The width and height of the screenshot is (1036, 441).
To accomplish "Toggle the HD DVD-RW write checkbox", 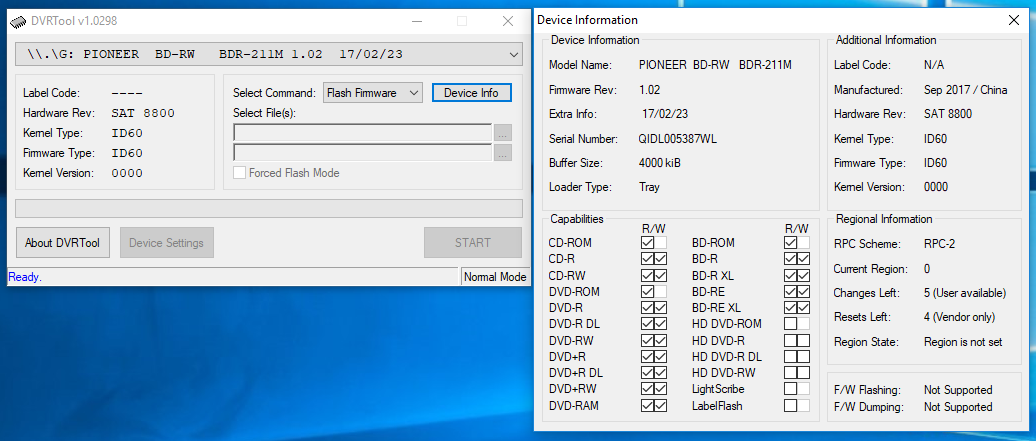I will point(803,373).
